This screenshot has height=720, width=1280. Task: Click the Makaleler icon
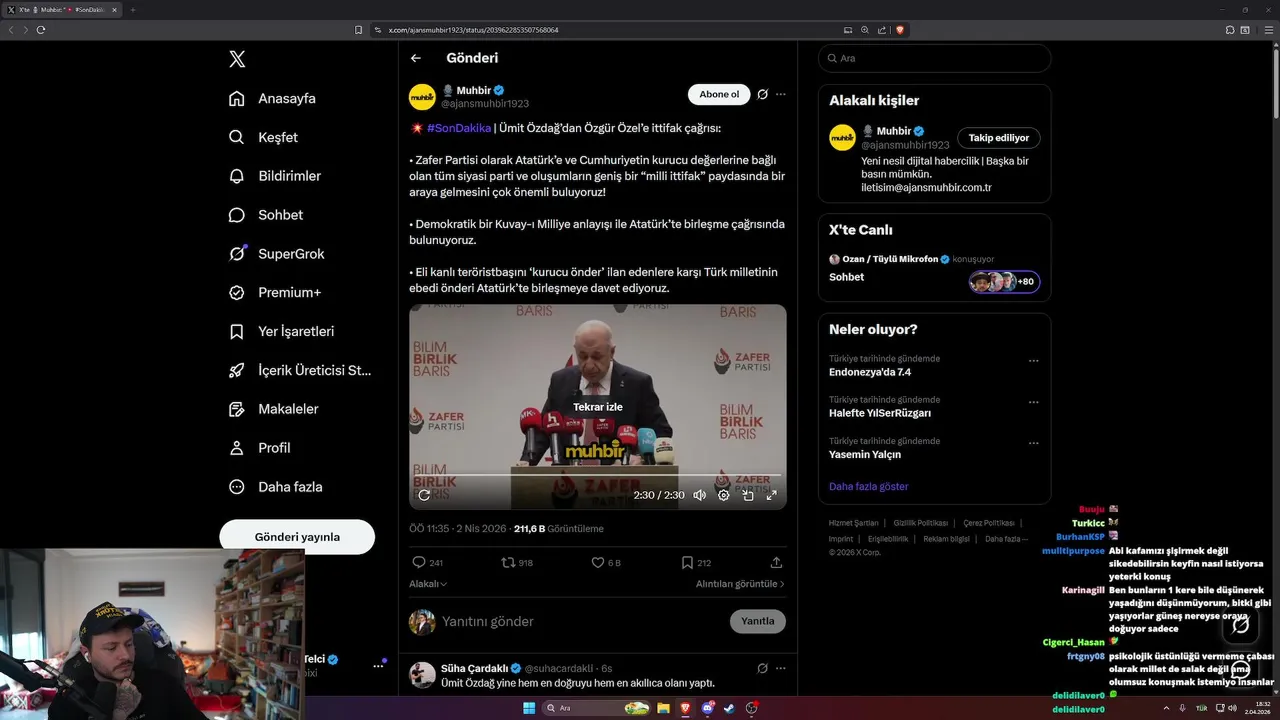point(237,409)
